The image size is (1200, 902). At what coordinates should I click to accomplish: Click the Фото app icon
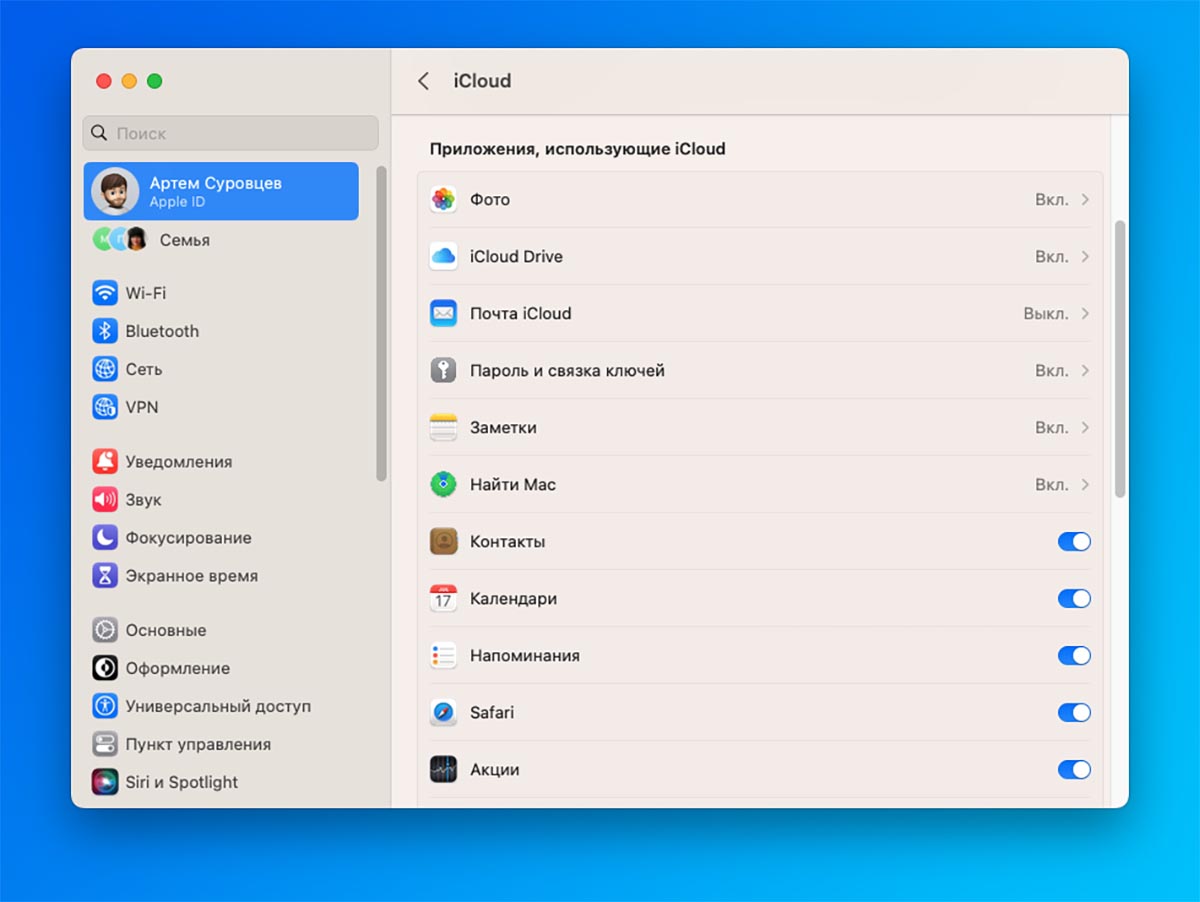point(443,199)
